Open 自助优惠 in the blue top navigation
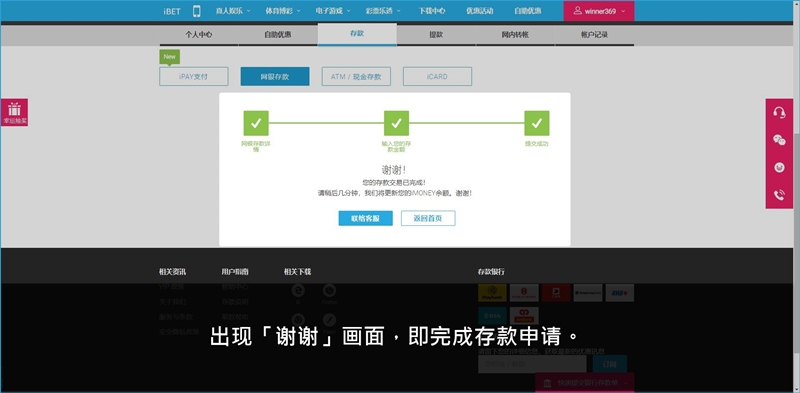 [x=528, y=11]
